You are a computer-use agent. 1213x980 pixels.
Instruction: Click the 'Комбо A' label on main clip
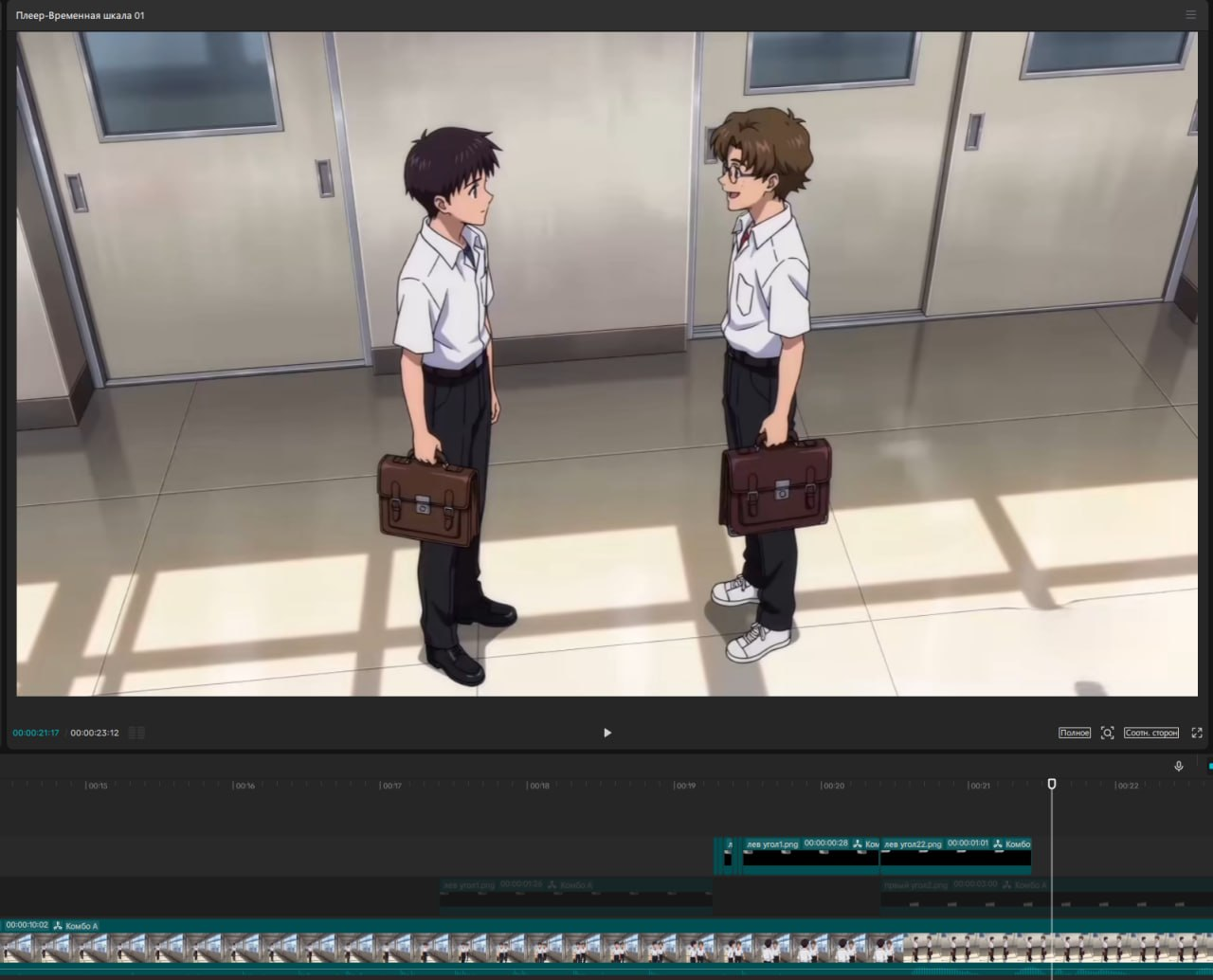tap(81, 926)
